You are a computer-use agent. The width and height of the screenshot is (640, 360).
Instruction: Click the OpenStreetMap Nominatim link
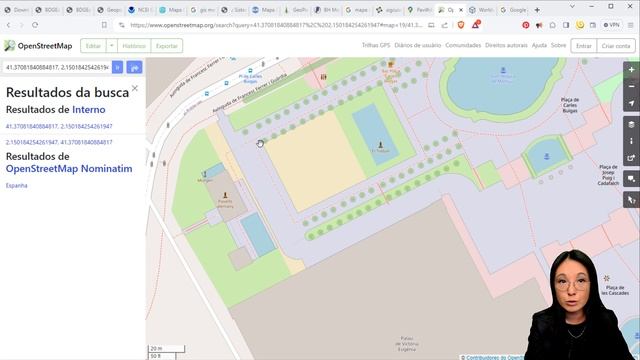(69, 169)
